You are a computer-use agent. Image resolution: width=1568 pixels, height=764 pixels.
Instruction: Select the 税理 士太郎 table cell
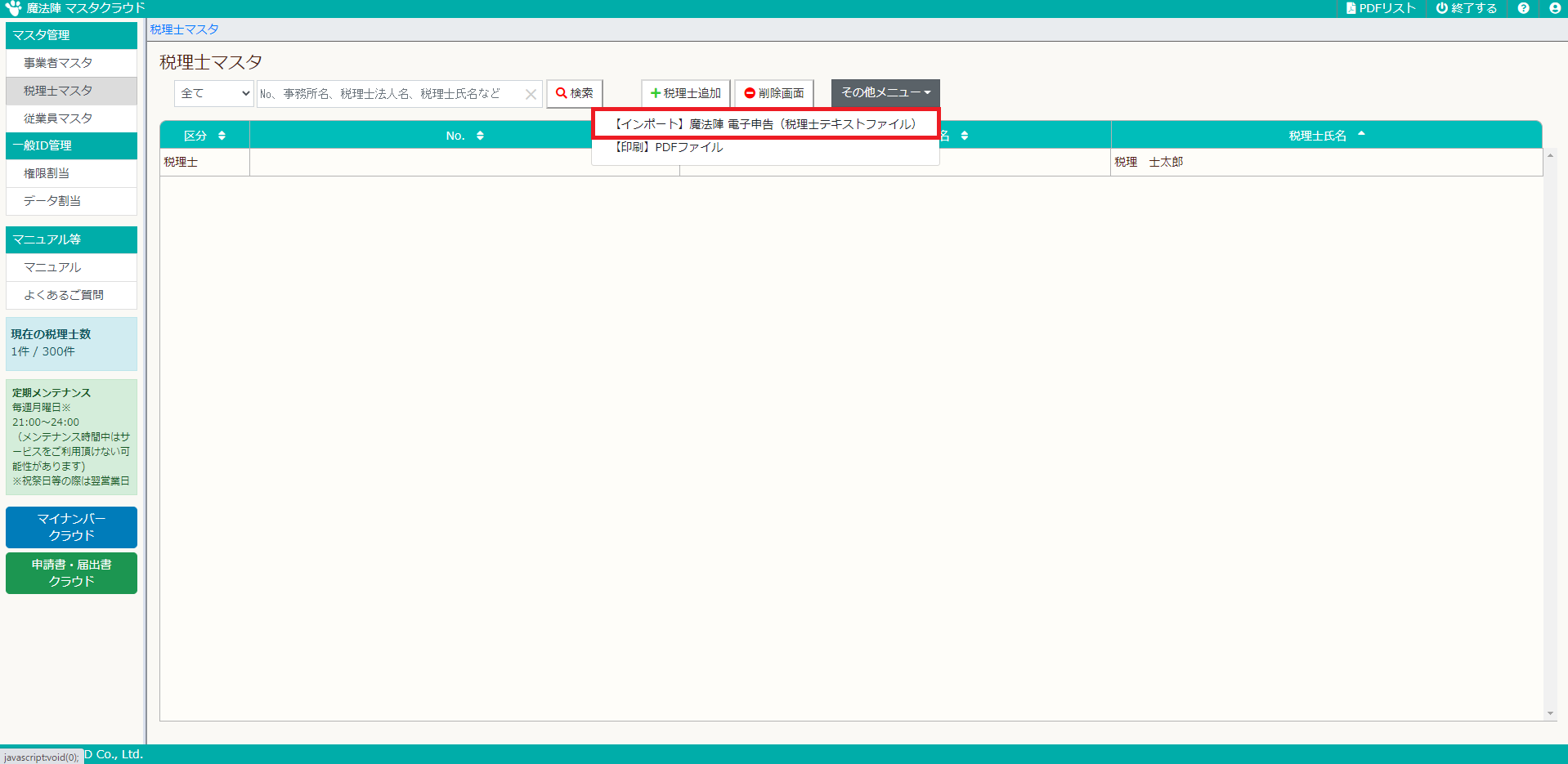point(1326,162)
